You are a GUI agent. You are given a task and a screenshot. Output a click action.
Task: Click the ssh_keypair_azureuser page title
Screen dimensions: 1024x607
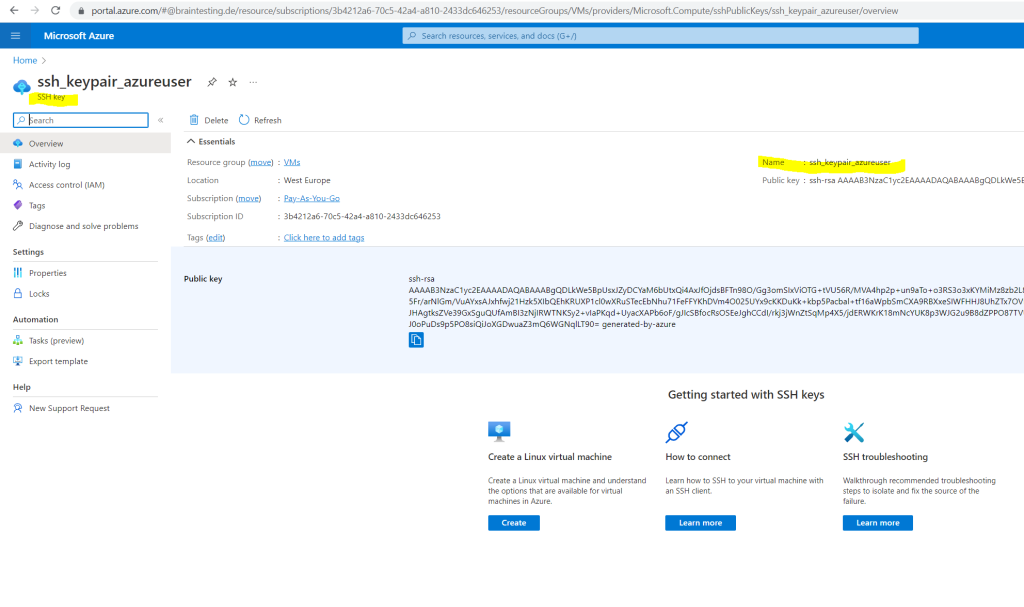click(x=114, y=82)
